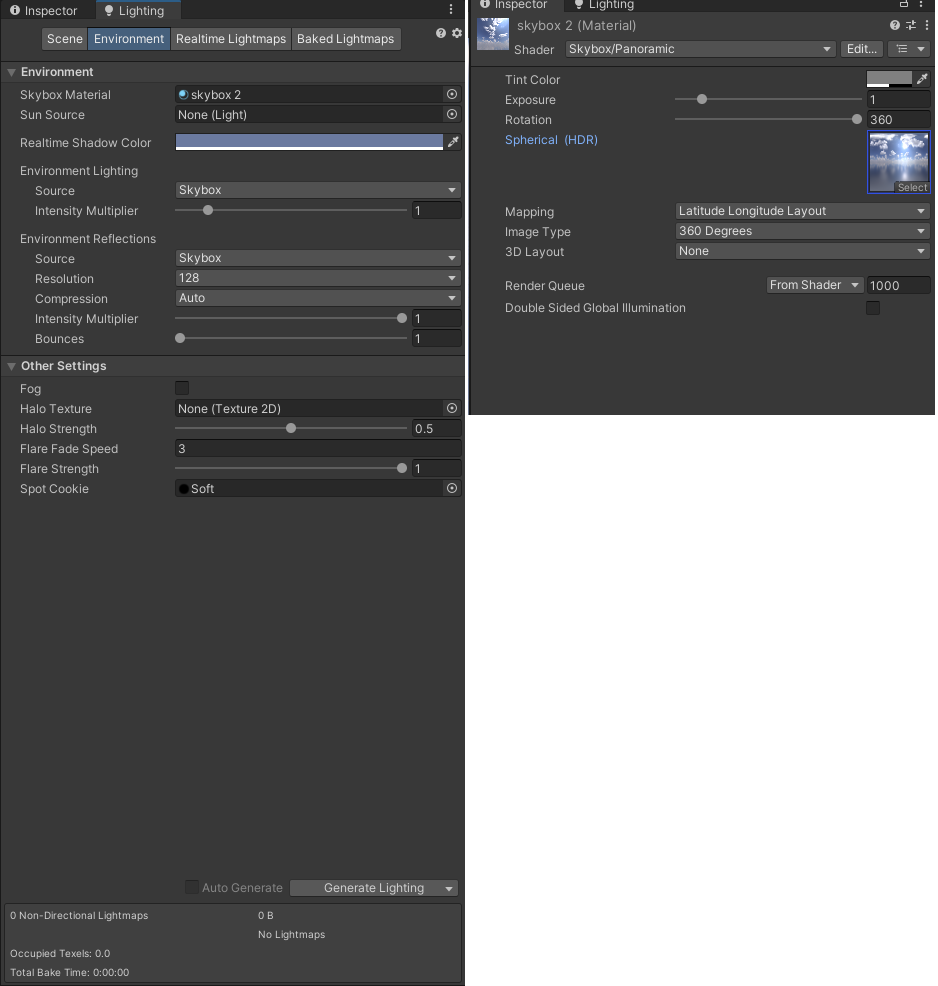
Task: Use eyedropper for Tint Color
Action: coord(922,79)
